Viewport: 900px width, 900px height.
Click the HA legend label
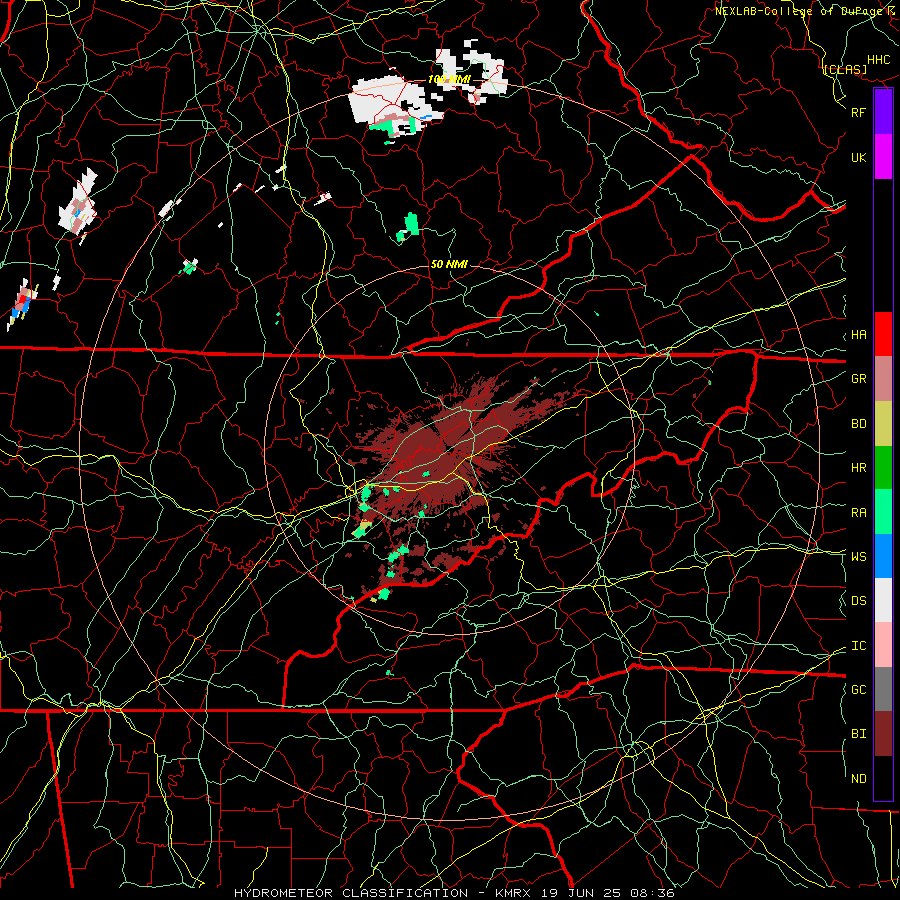click(x=859, y=335)
